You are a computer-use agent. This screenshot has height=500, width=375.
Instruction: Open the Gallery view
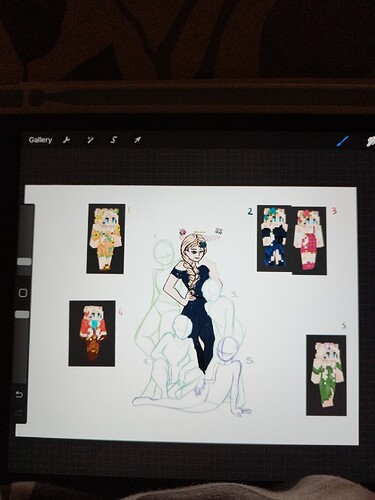click(40, 140)
